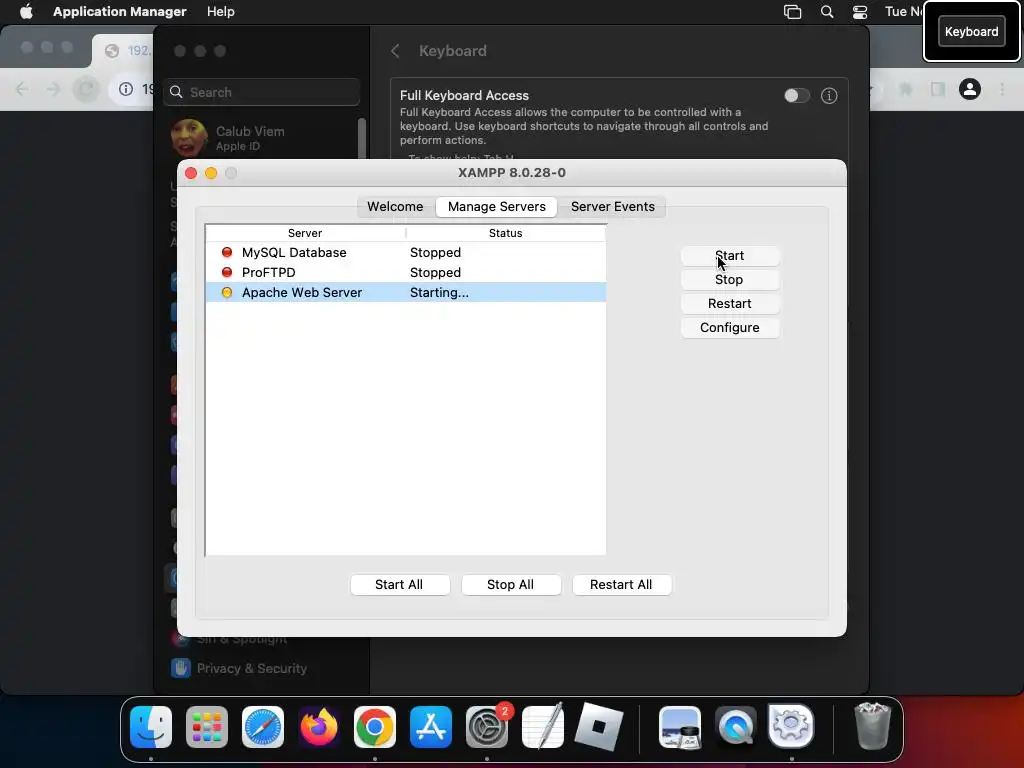Click Start All servers button
Image resolution: width=1024 pixels, height=768 pixels.
click(x=399, y=584)
